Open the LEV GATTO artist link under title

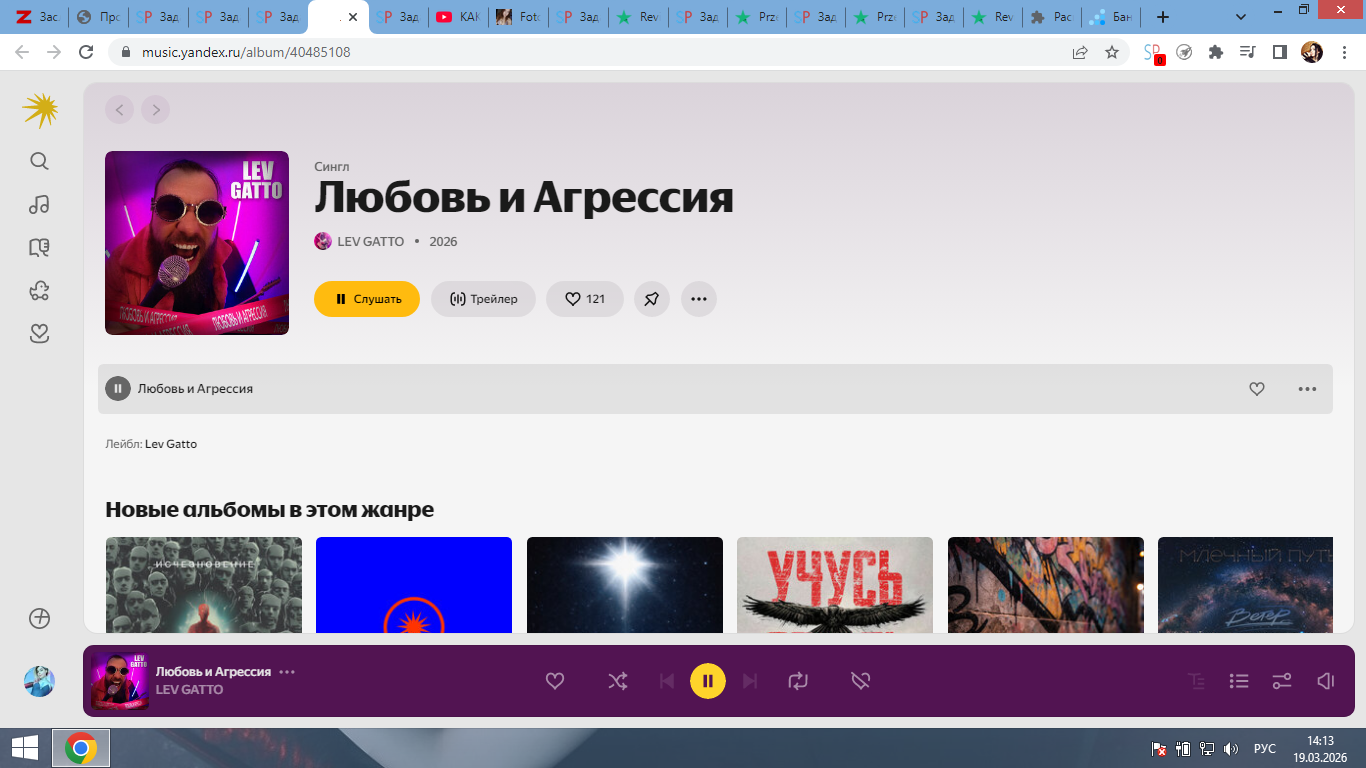point(370,241)
